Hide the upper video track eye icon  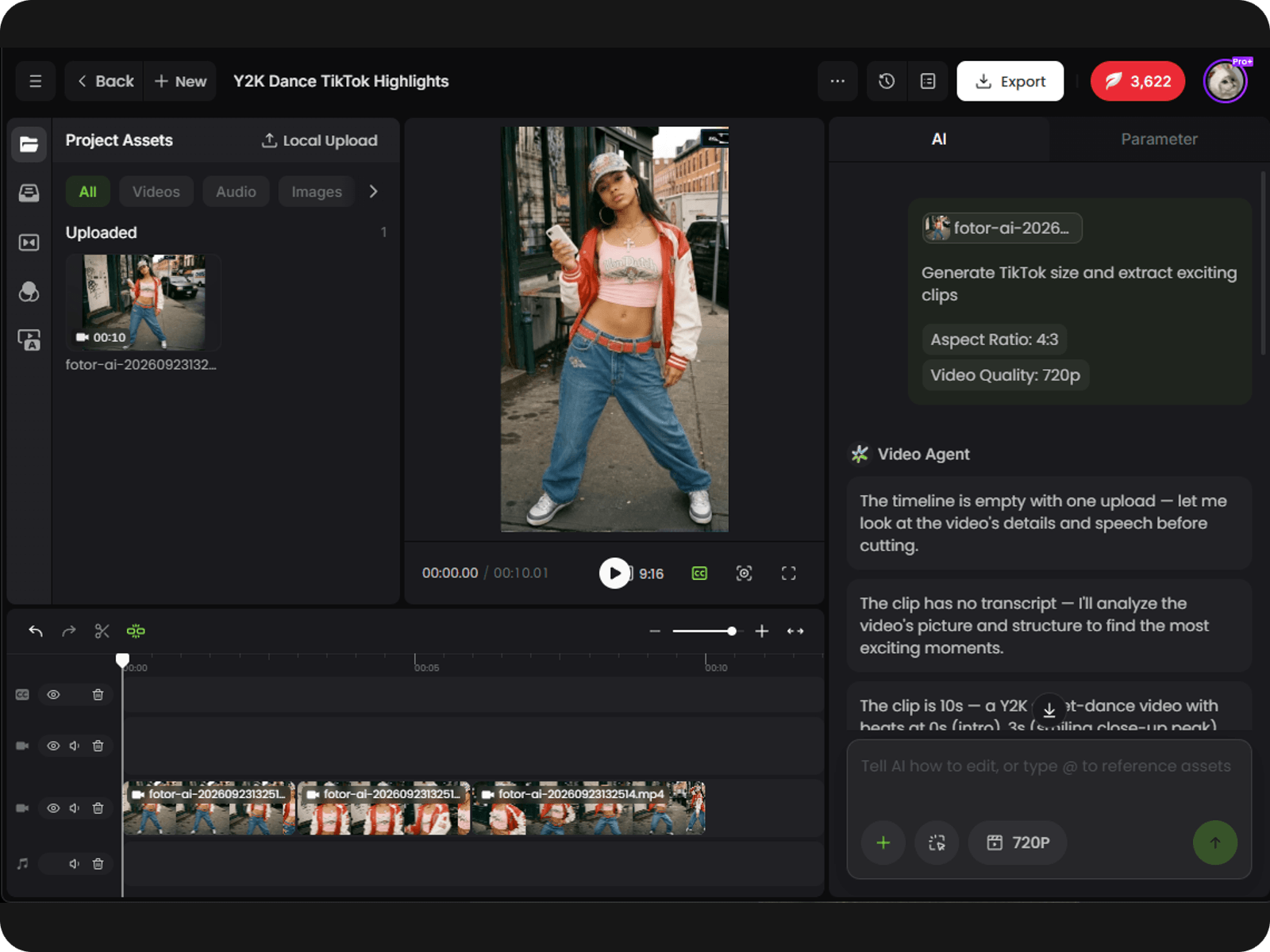click(x=53, y=746)
